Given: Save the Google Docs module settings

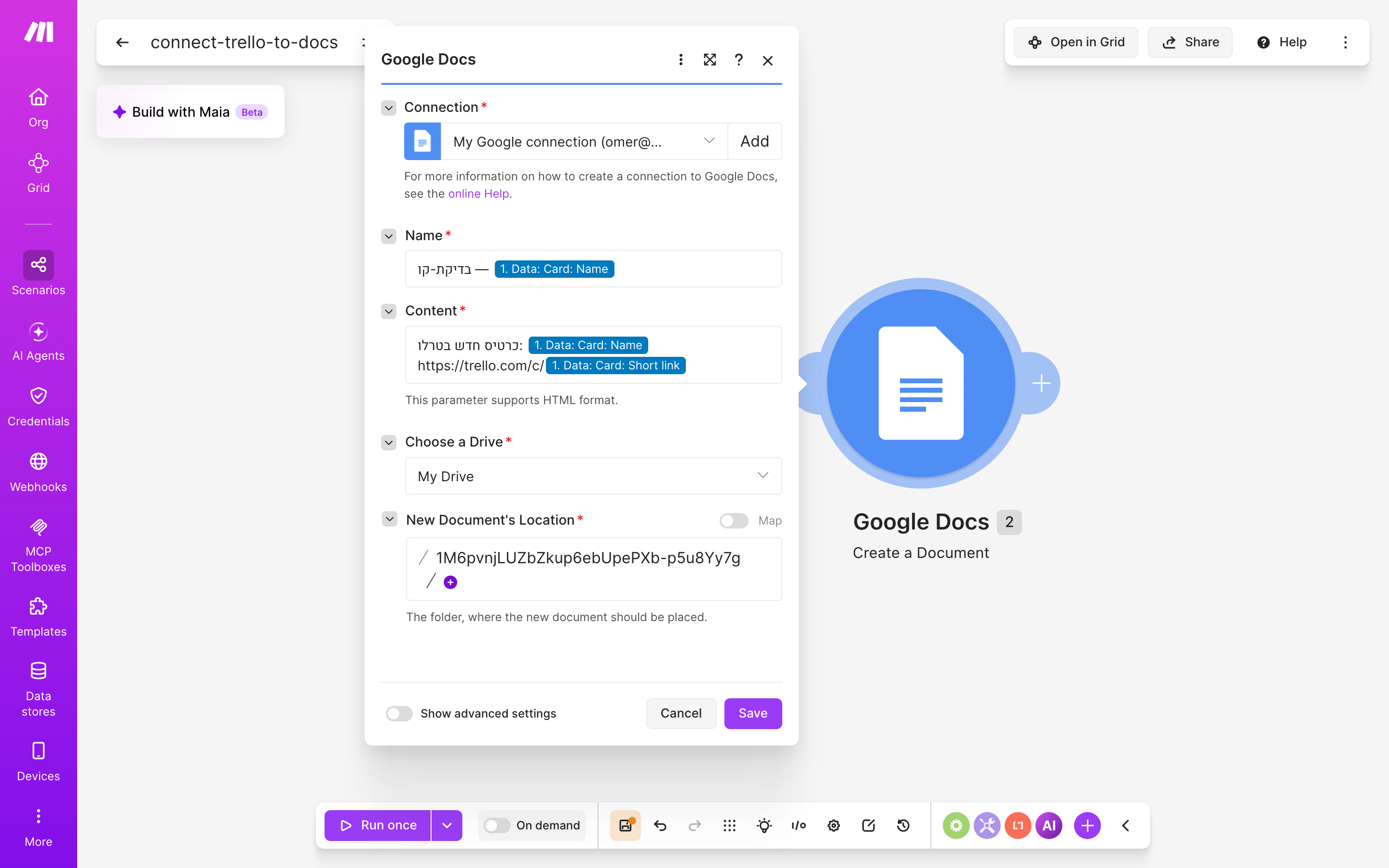Looking at the screenshot, I should pyautogui.click(x=752, y=714).
